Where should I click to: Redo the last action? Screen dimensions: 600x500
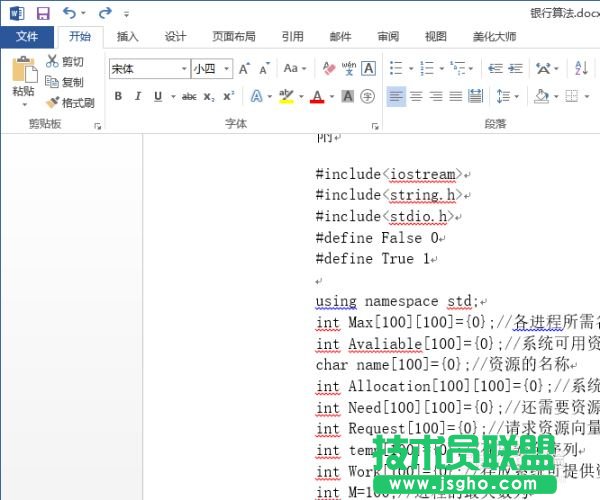point(105,13)
